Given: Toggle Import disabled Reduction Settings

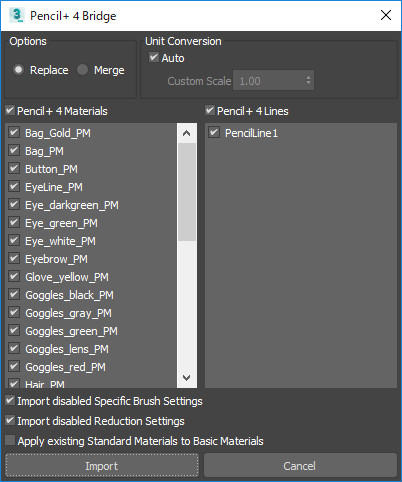Looking at the screenshot, I should click(10, 420).
